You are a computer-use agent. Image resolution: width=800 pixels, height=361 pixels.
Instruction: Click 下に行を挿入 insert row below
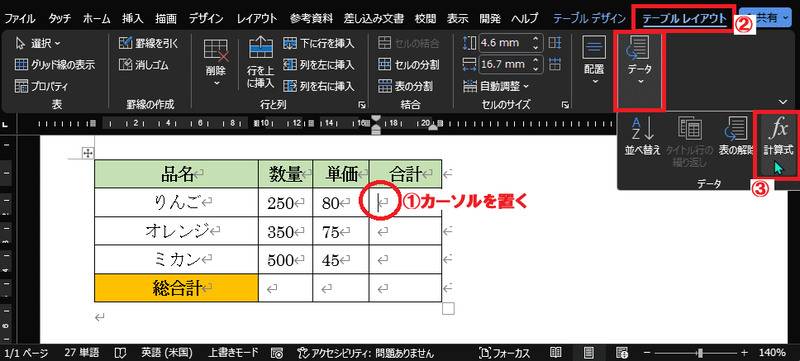319,44
